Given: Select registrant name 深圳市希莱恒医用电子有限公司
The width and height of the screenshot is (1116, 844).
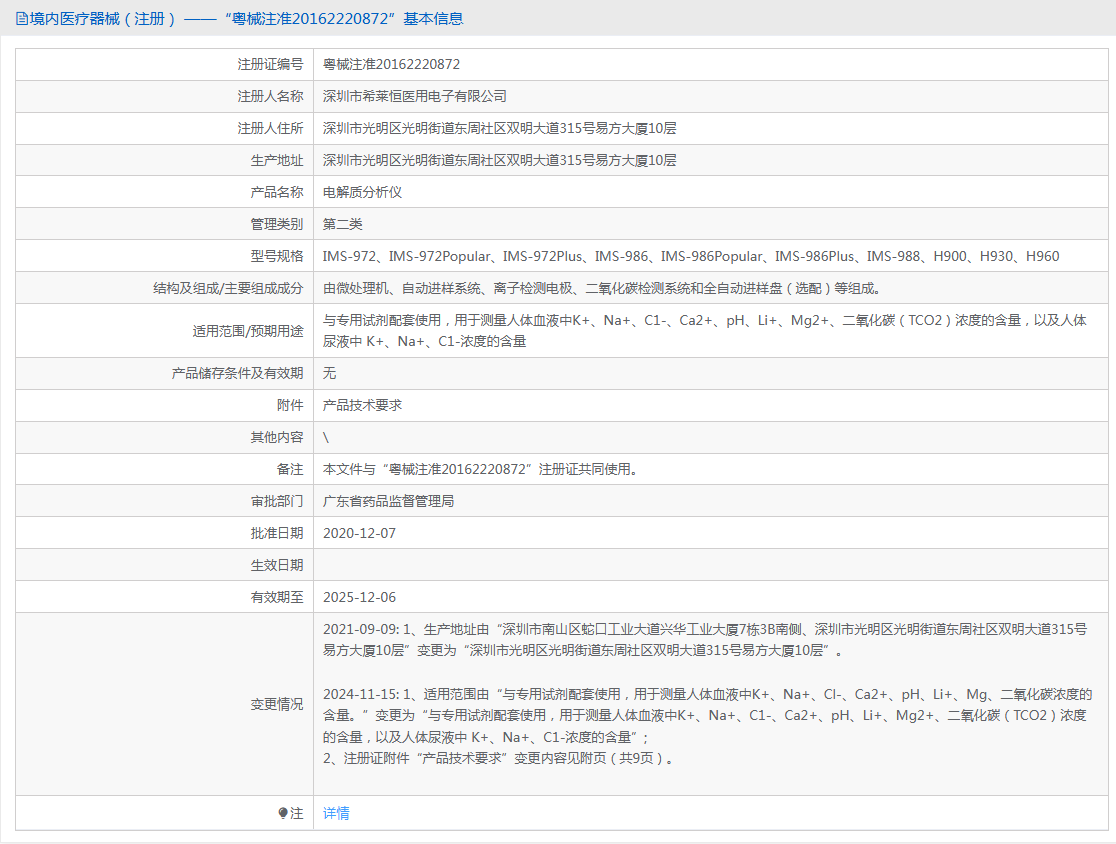Looking at the screenshot, I should coord(415,96).
